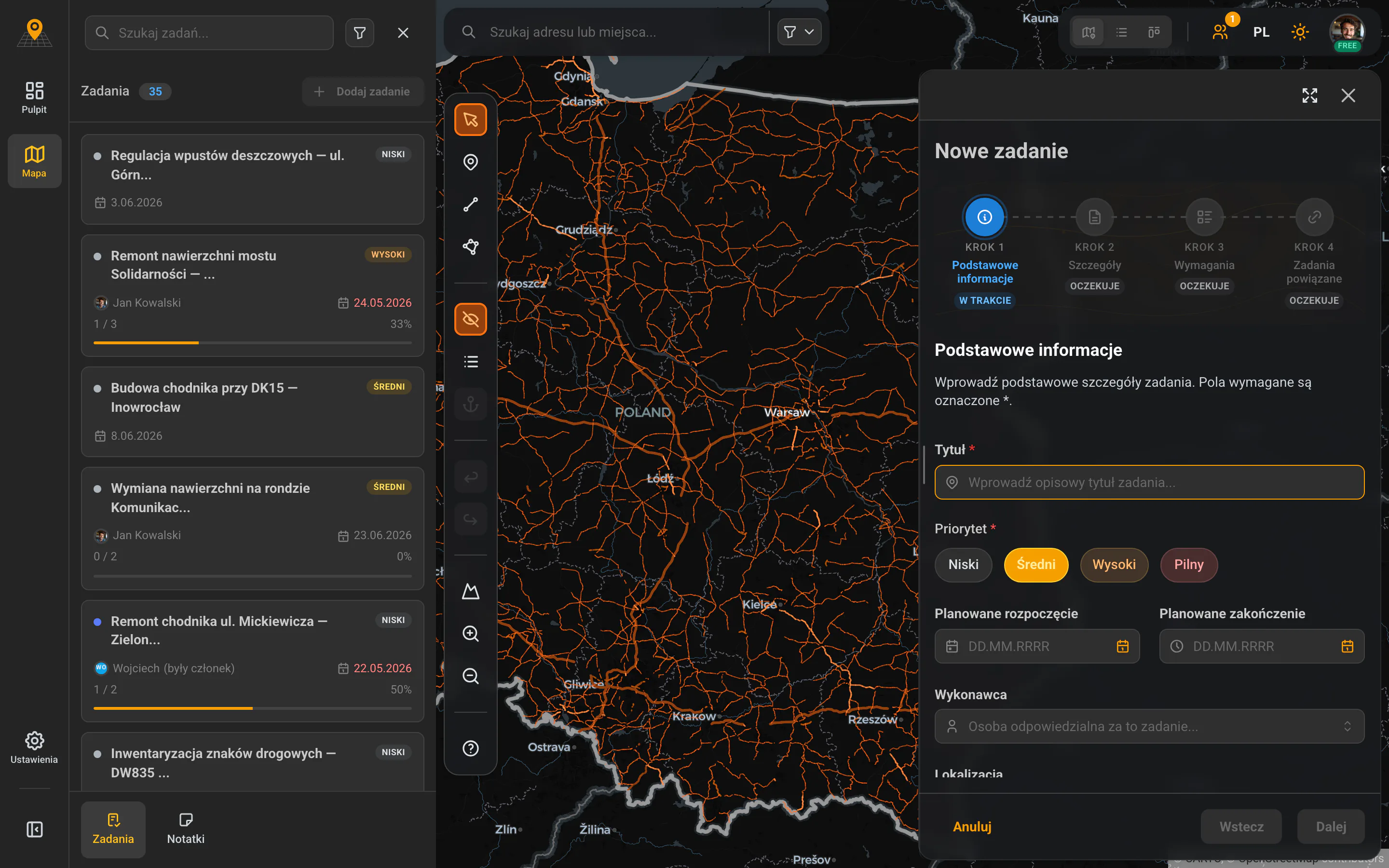Click the Planowane rozpoczęcie date field
Image resolution: width=1389 pixels, height=868 pixels.
click(x=1036, y=646)
